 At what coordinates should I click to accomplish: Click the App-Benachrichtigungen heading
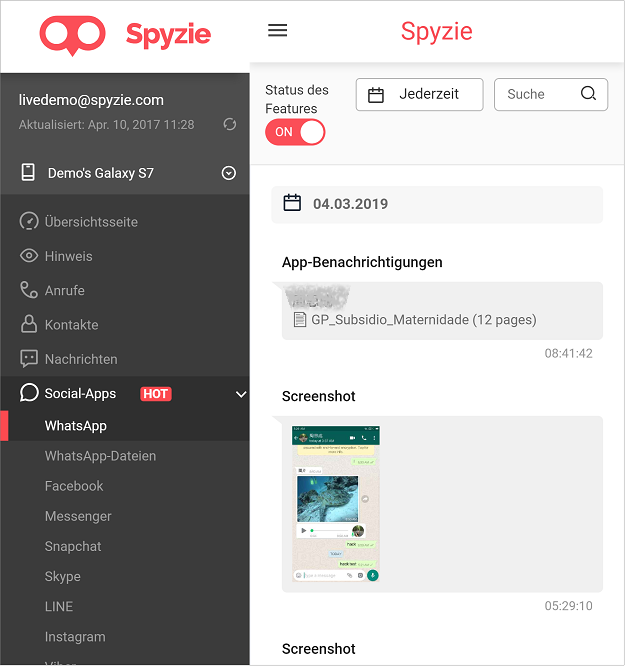click(x=362, y=262)
